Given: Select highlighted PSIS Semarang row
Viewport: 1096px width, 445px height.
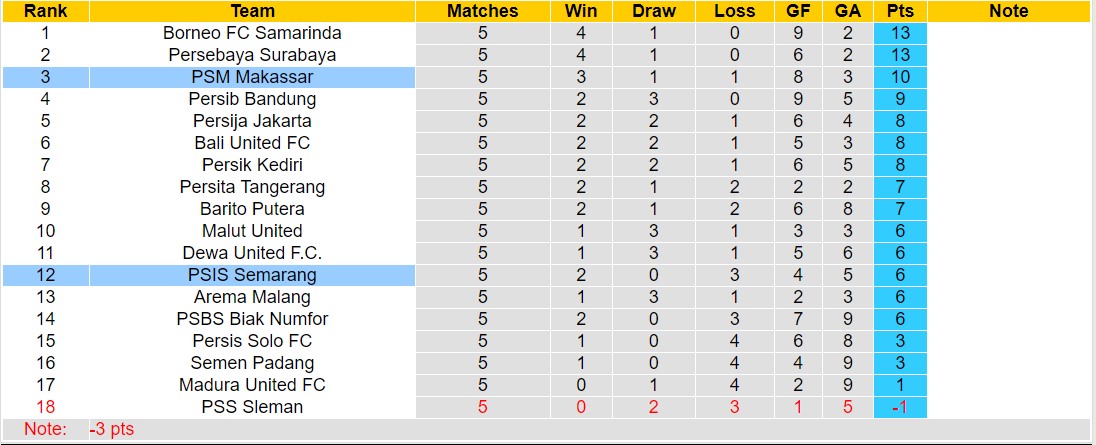Looking at the screenshot, I should 252,275.
